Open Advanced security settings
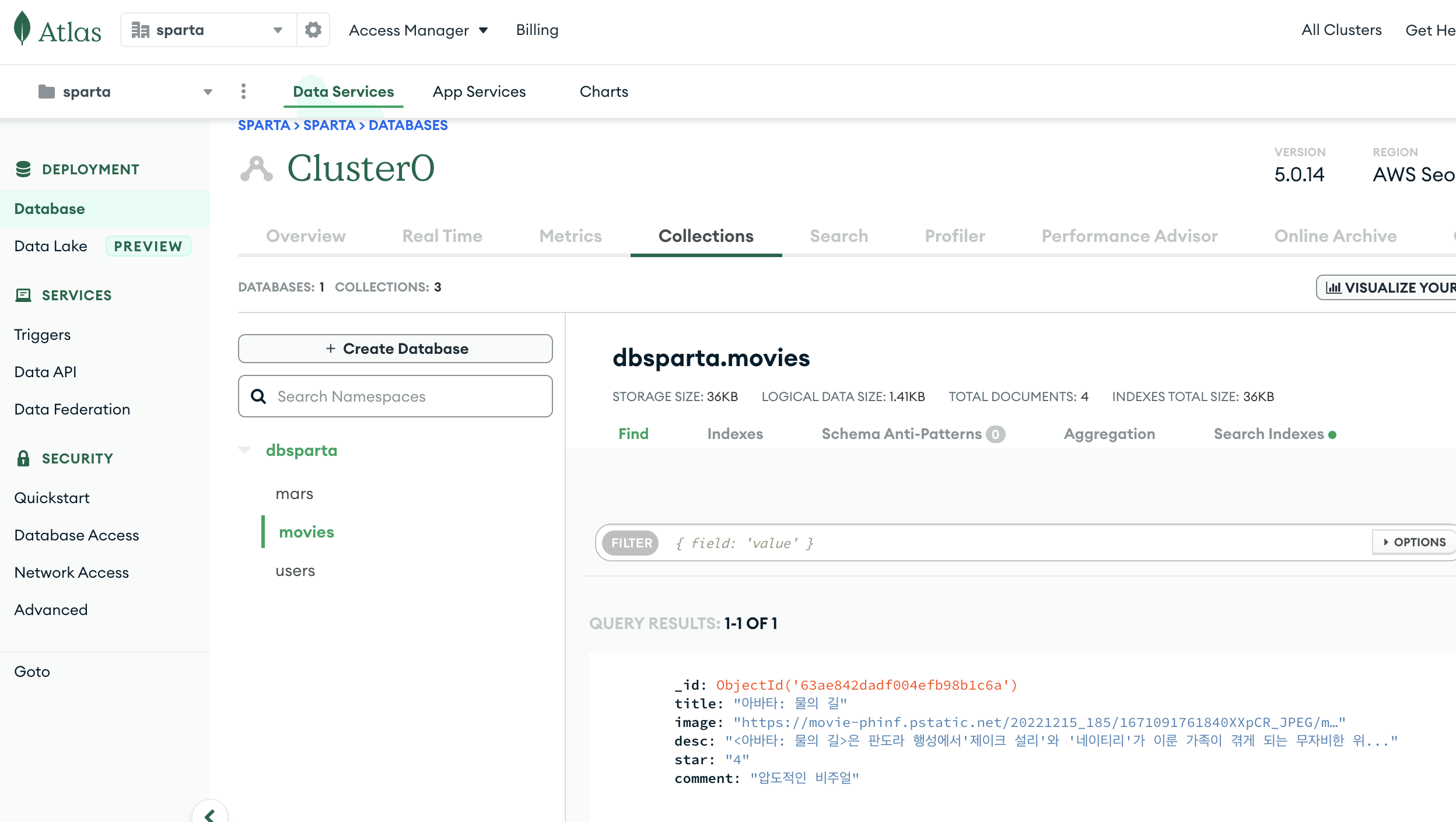The width and height of the screenshot is (1456, 822). (51, 610)
